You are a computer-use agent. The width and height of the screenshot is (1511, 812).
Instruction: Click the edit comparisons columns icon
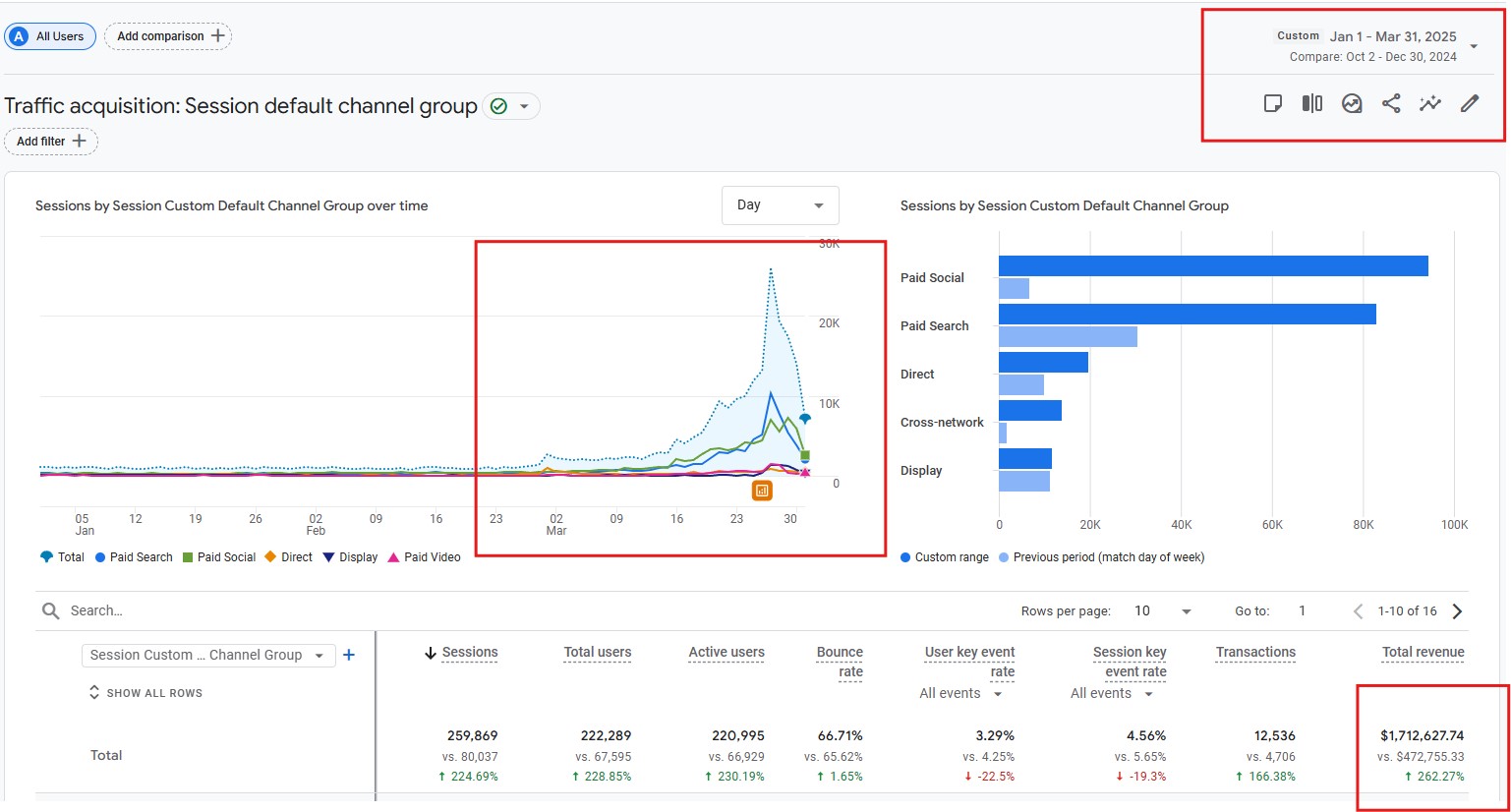tap(1312, 103)
